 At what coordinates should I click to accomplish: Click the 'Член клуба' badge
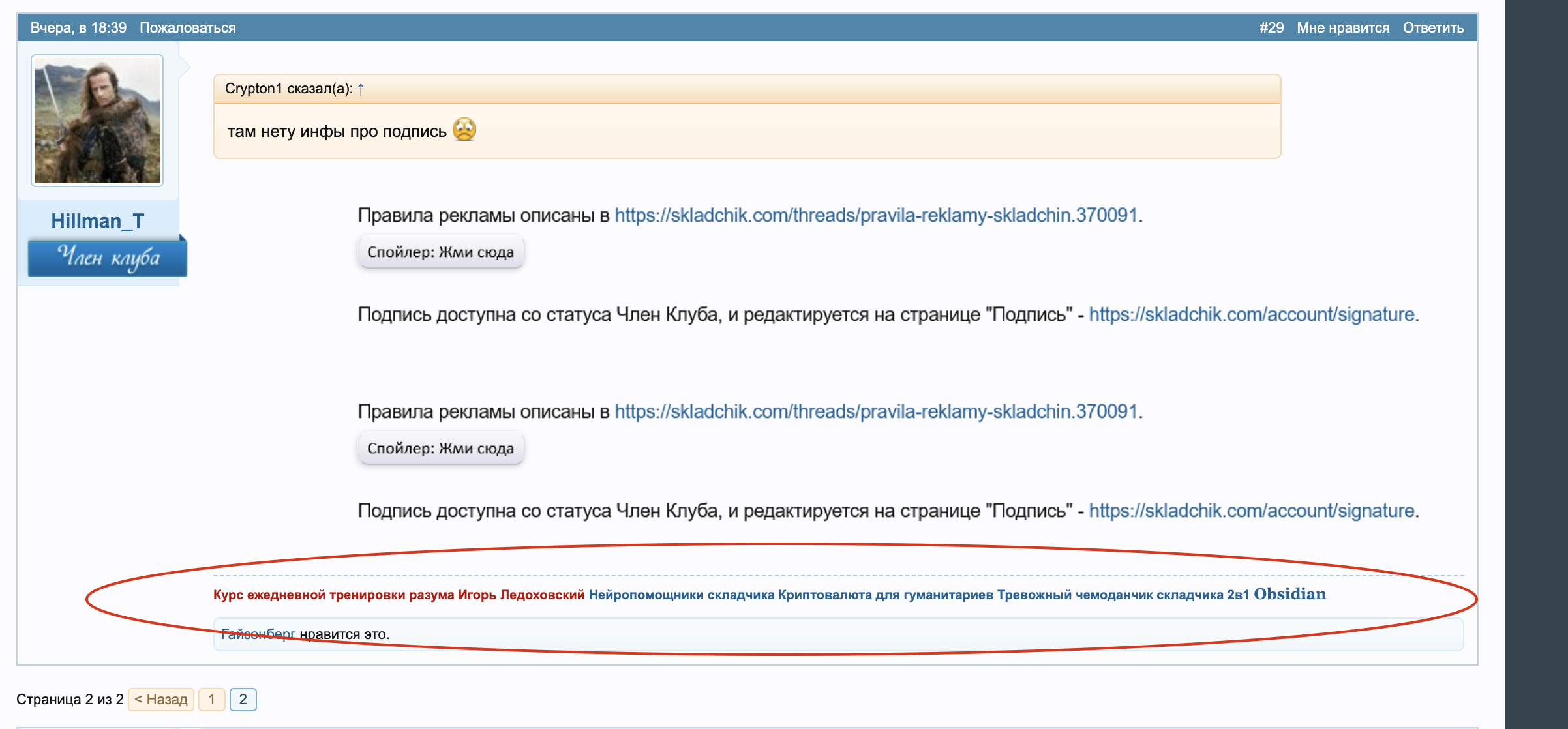pyautogui.click(x=107, y=258)
